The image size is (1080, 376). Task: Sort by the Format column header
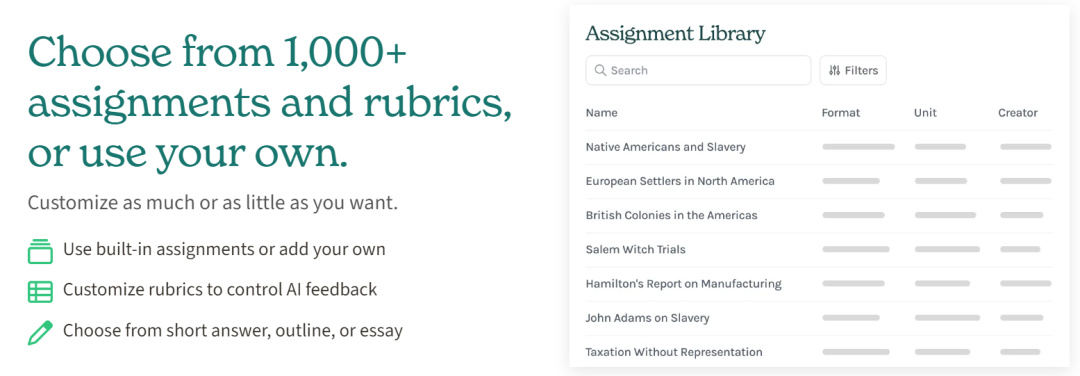pos(840,113)
